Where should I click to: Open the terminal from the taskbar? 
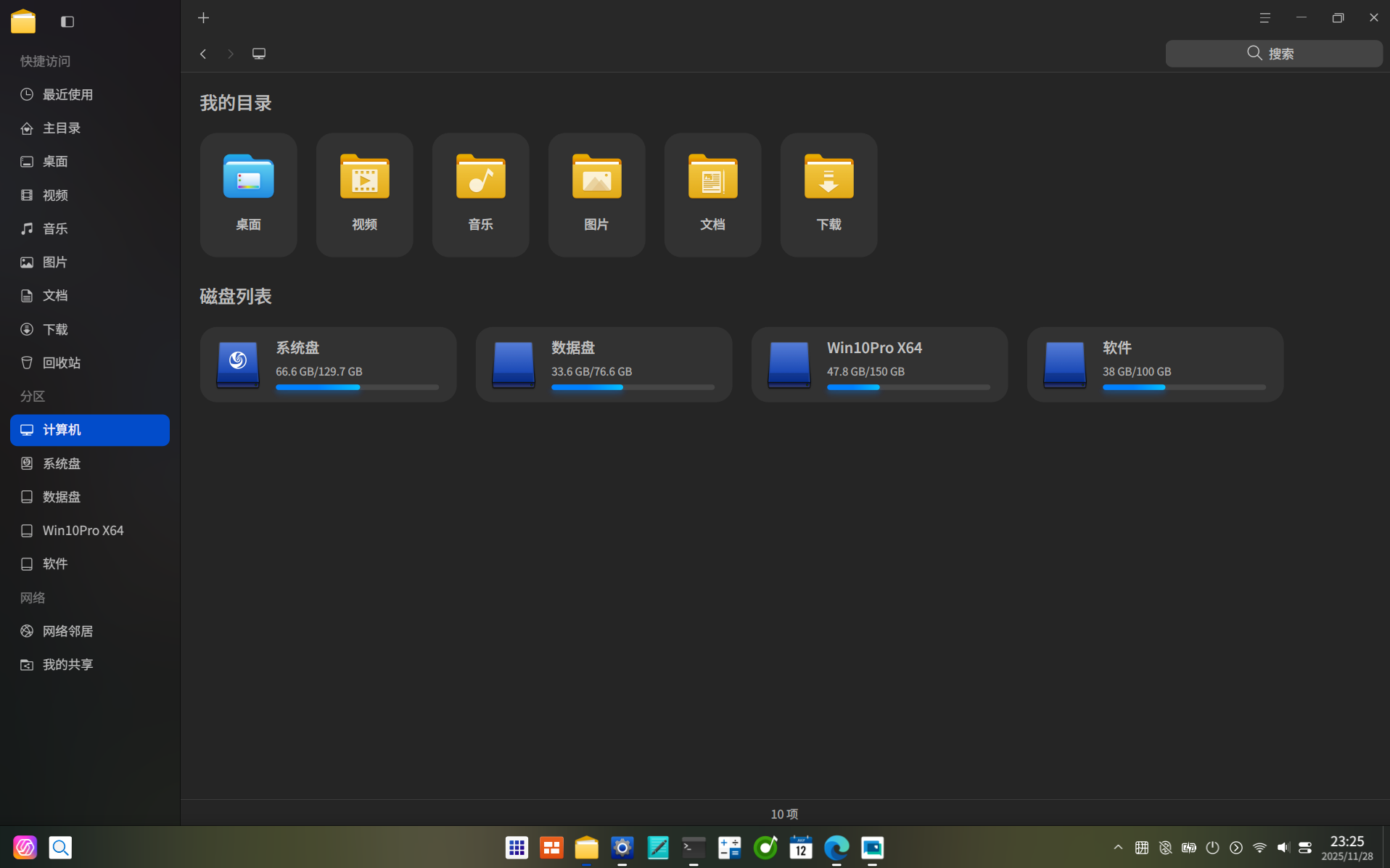[694, 848]
